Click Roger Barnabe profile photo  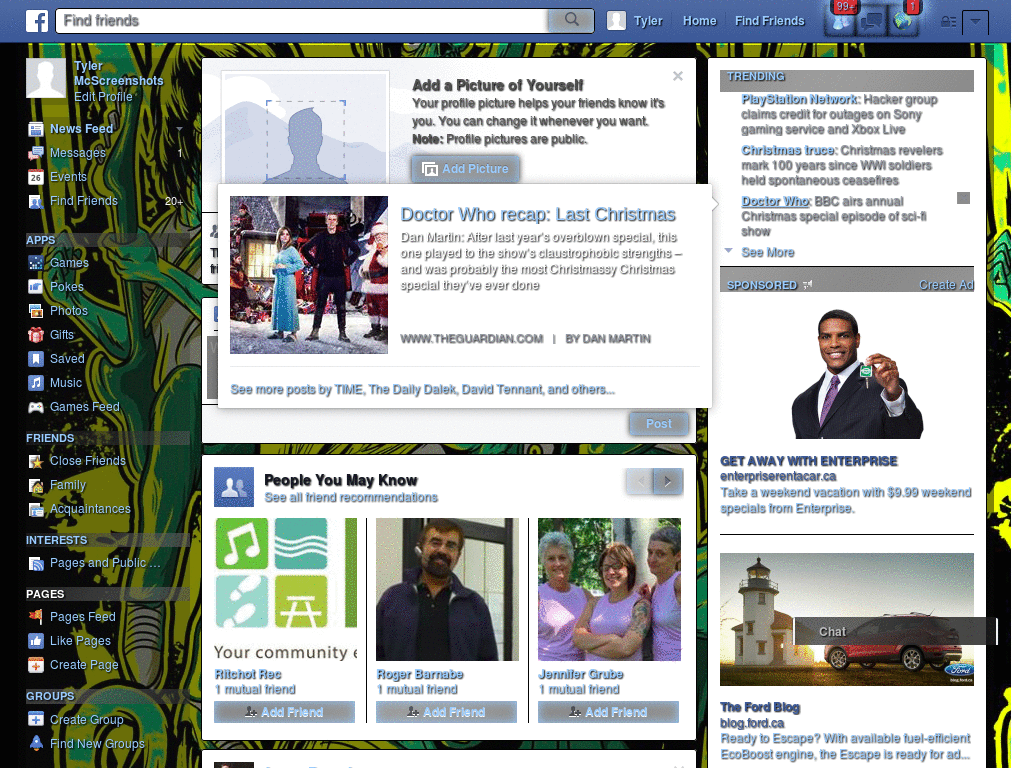[447, 590]
